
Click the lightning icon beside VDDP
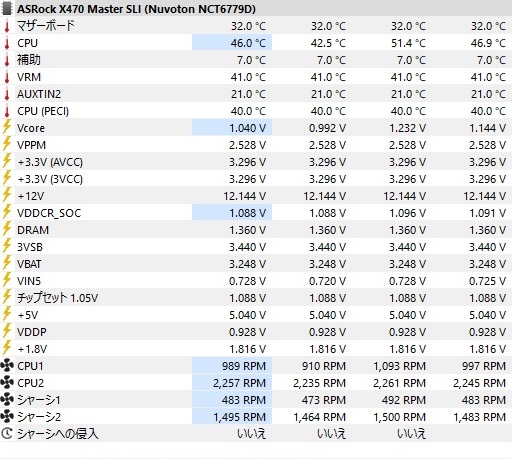(x=7, y=331)
